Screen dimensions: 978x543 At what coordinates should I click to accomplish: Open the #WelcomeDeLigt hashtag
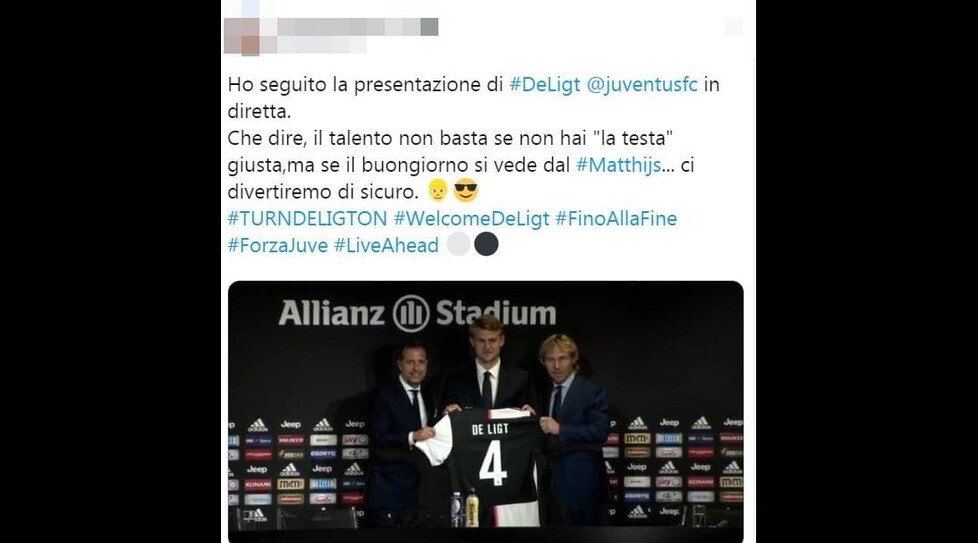coord(472,219)
